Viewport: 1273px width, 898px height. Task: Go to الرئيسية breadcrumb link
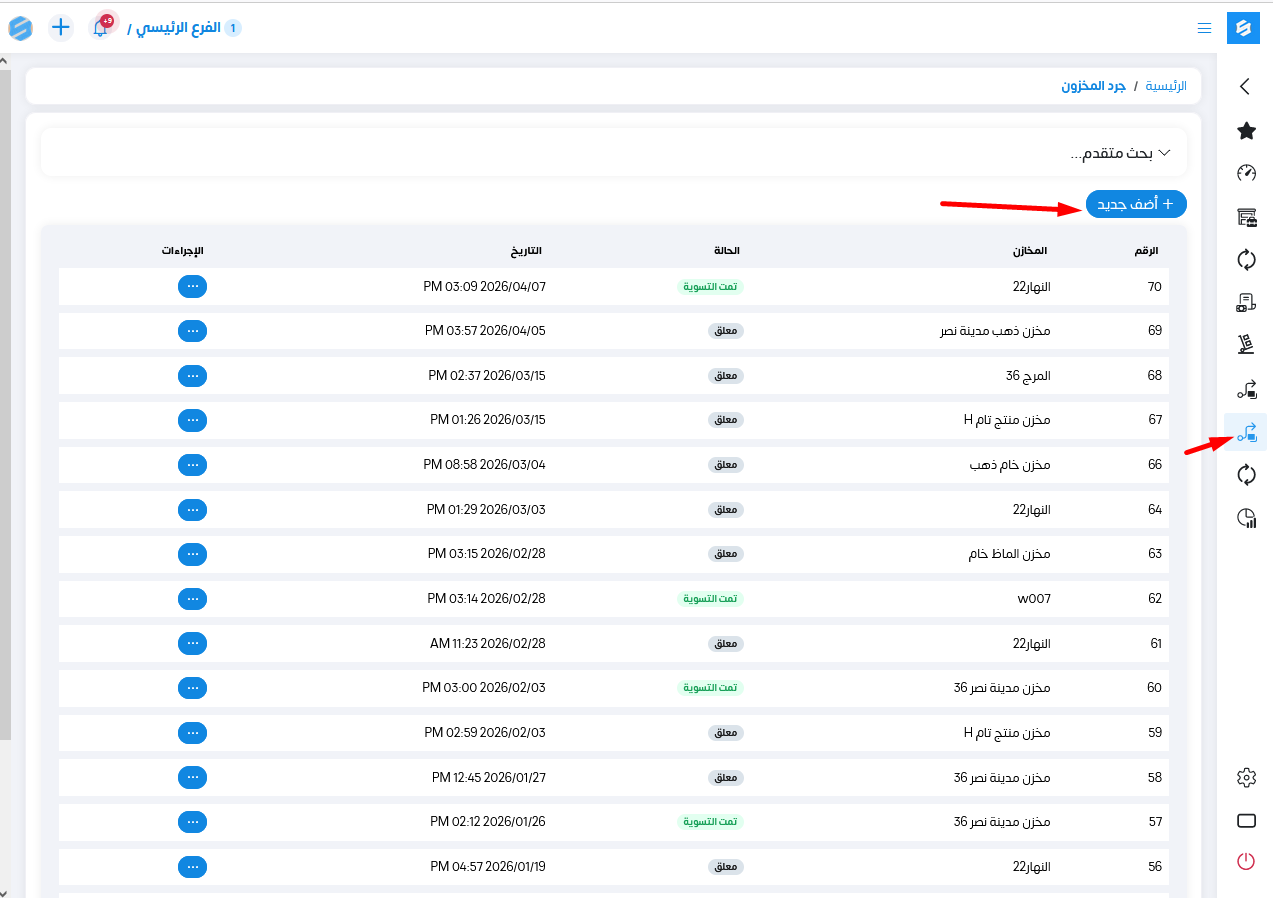coord(1166,86)
